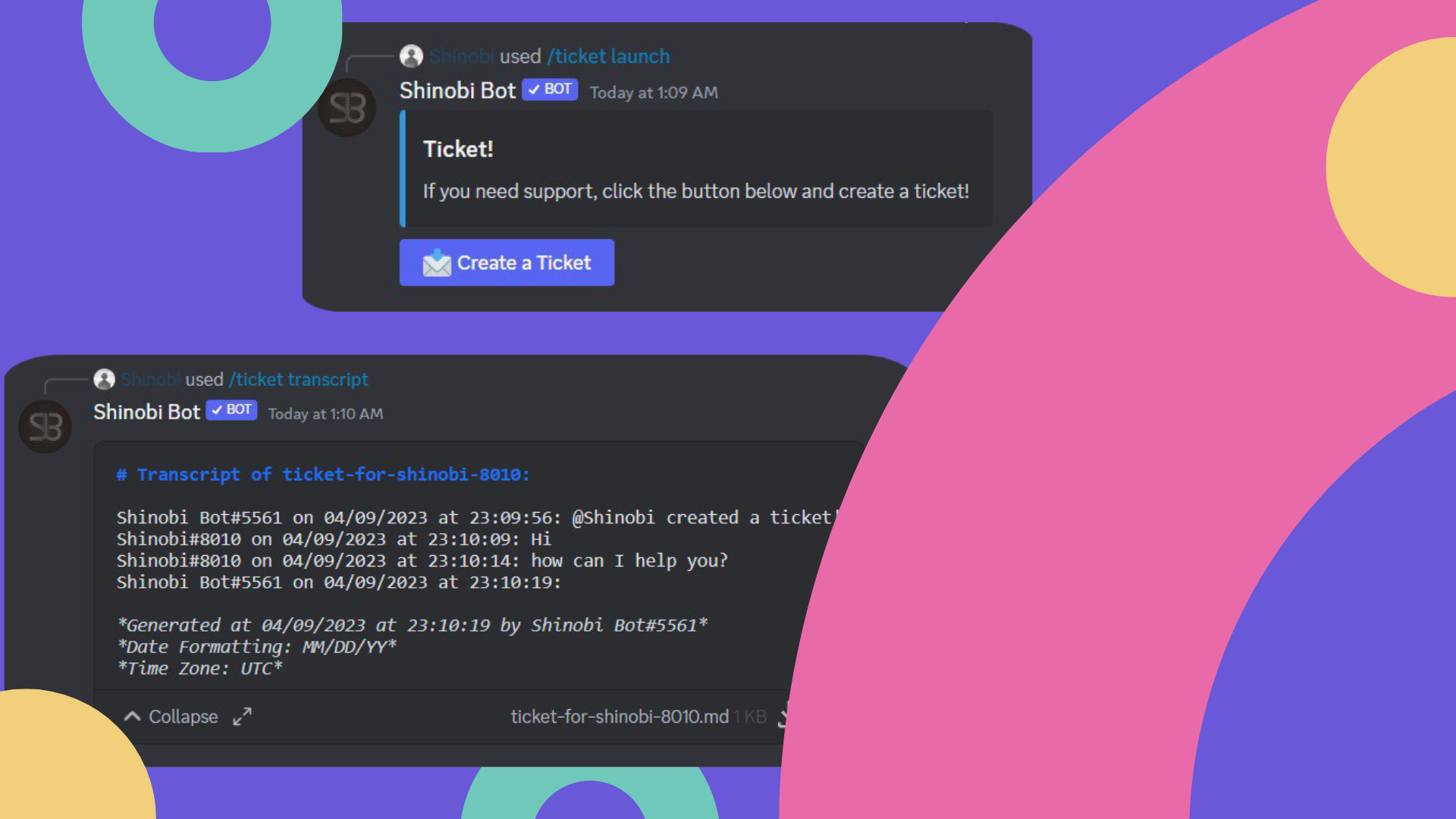Click the collapse arrow on transcript preview

[131, 716]
